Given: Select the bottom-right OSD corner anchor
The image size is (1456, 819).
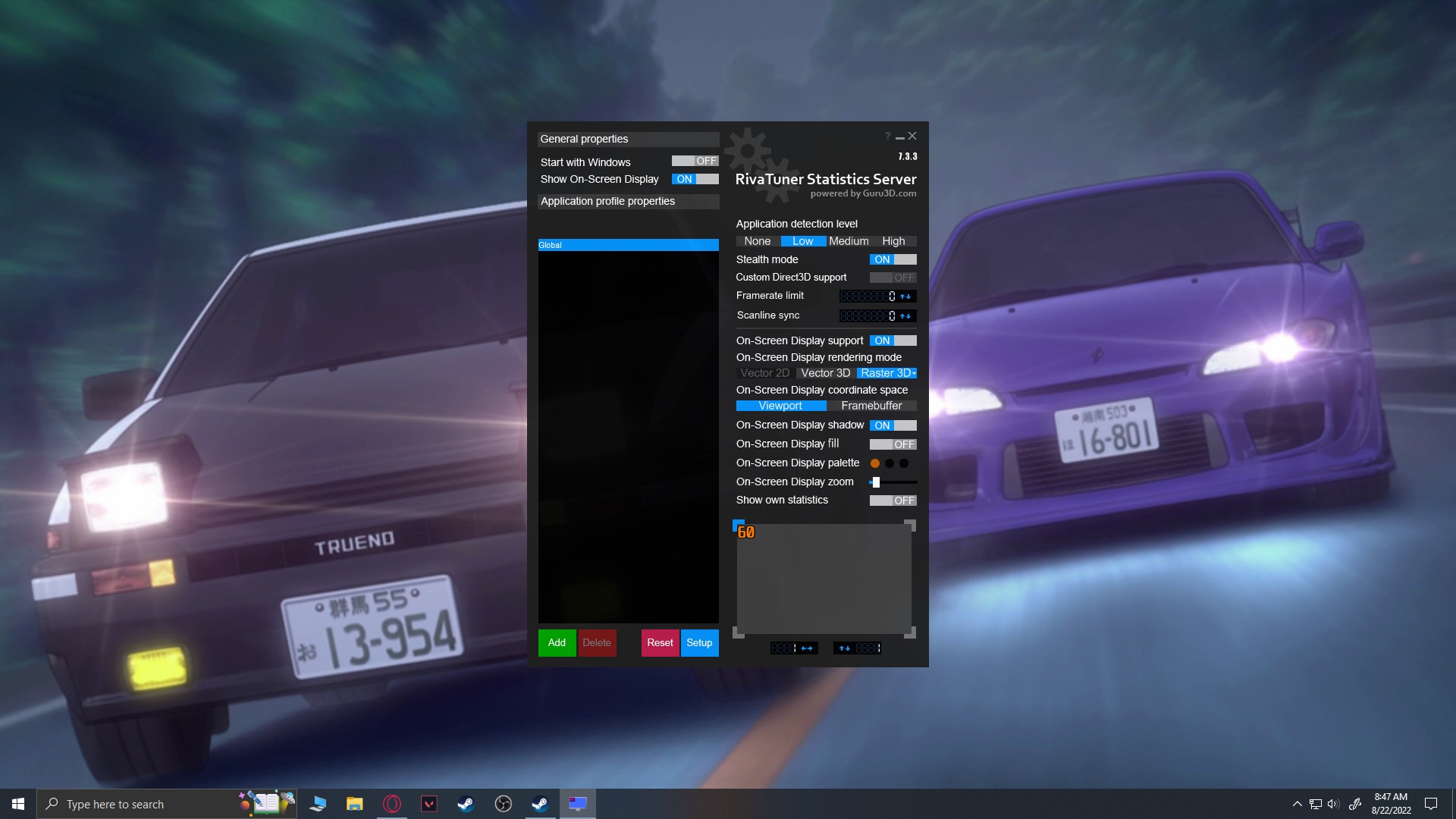Looking at the screenshot, I should click(x=910, y=632).
